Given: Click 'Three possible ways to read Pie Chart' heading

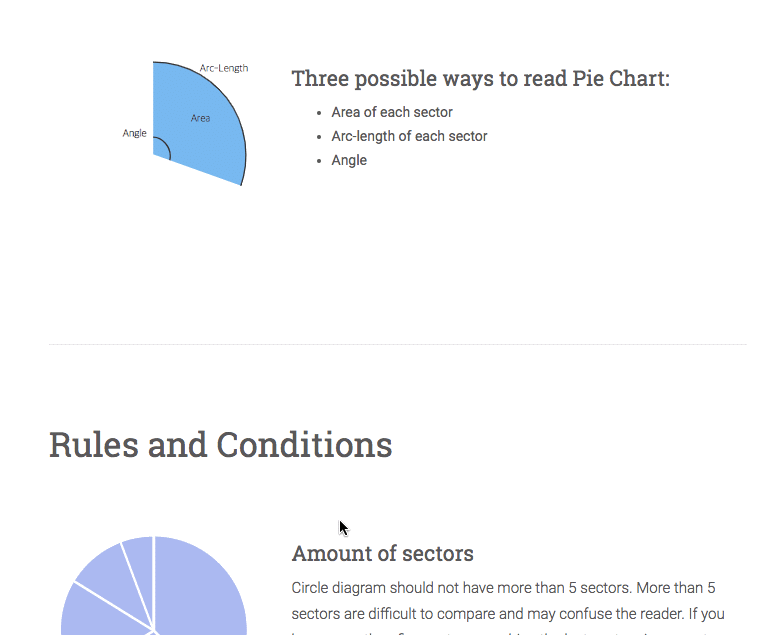Looking at the screenshot, I should coord(480,79).
